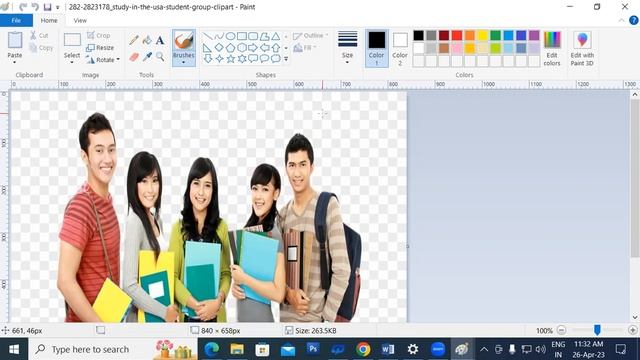Click the zoom out minus button
Screen dimensions: 640x360
click(561, 330)
